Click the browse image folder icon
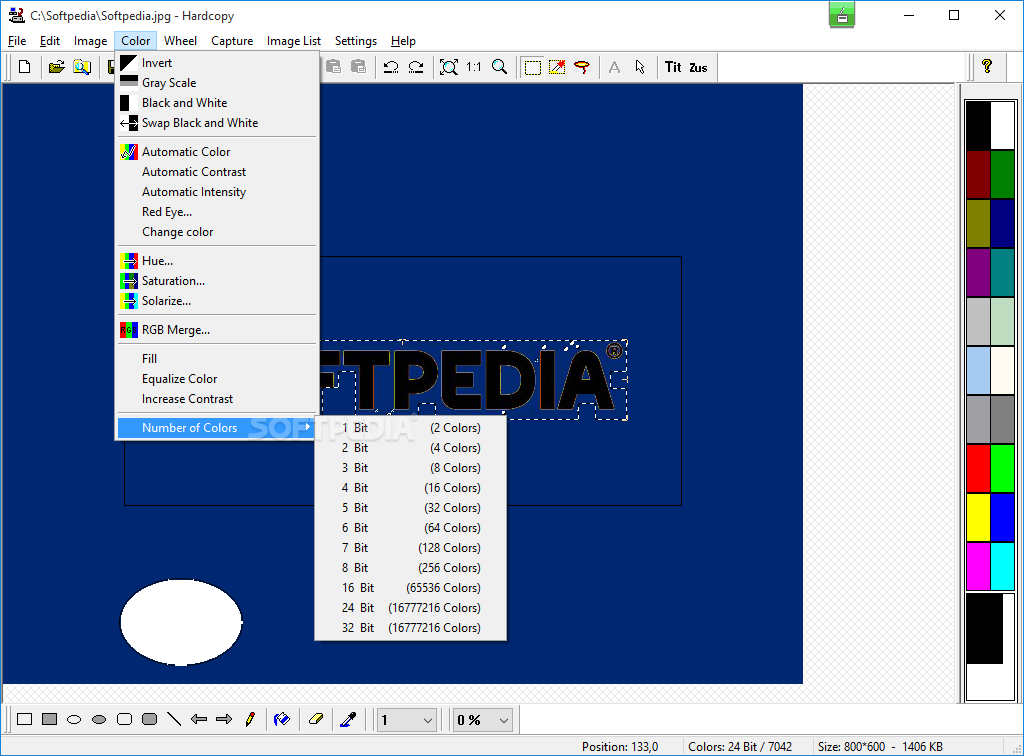The image size is (1024, 756). [82, 67]
